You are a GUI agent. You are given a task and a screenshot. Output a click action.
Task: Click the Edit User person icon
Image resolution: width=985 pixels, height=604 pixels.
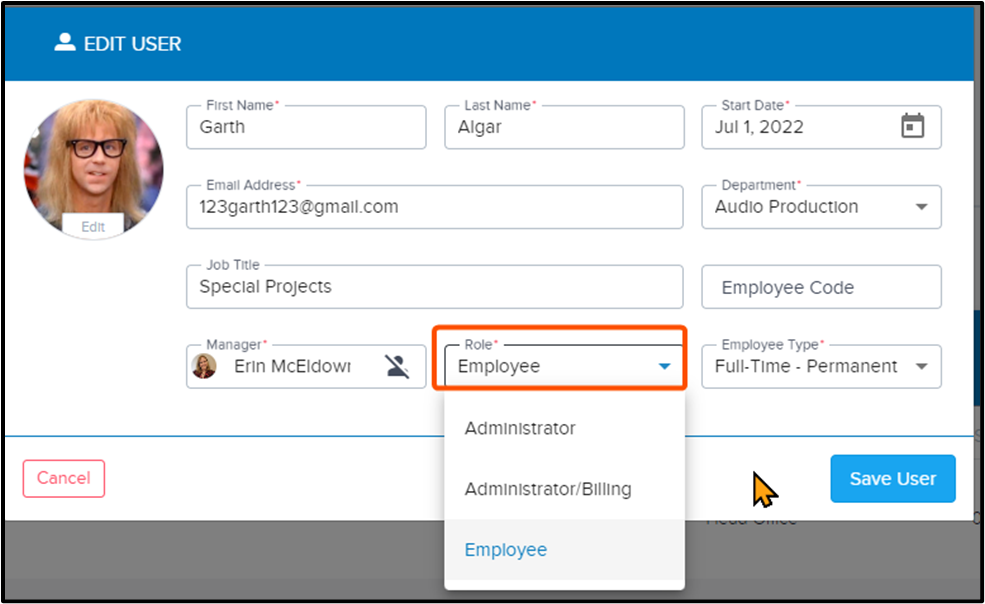tap(65, 43)
